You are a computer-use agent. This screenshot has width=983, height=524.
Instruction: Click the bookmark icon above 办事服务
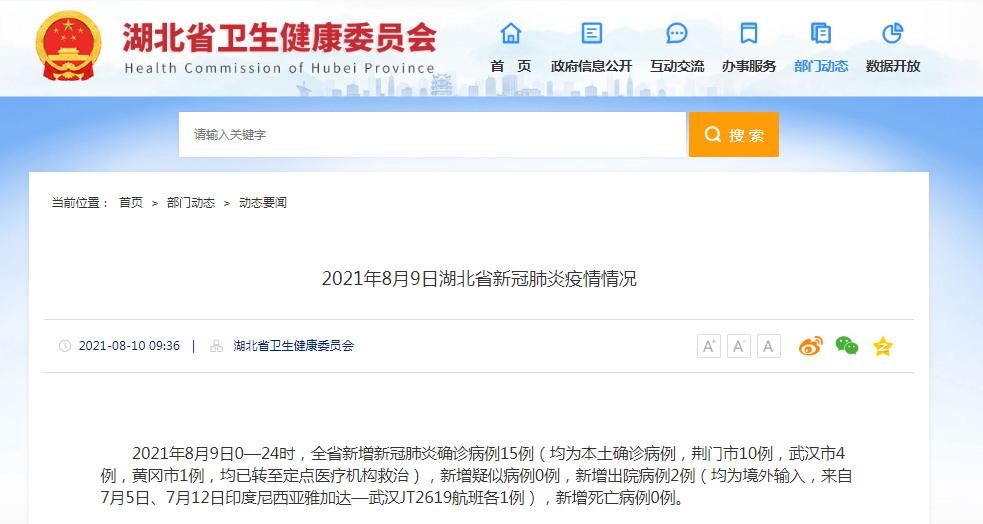click(x=748, y=33)
